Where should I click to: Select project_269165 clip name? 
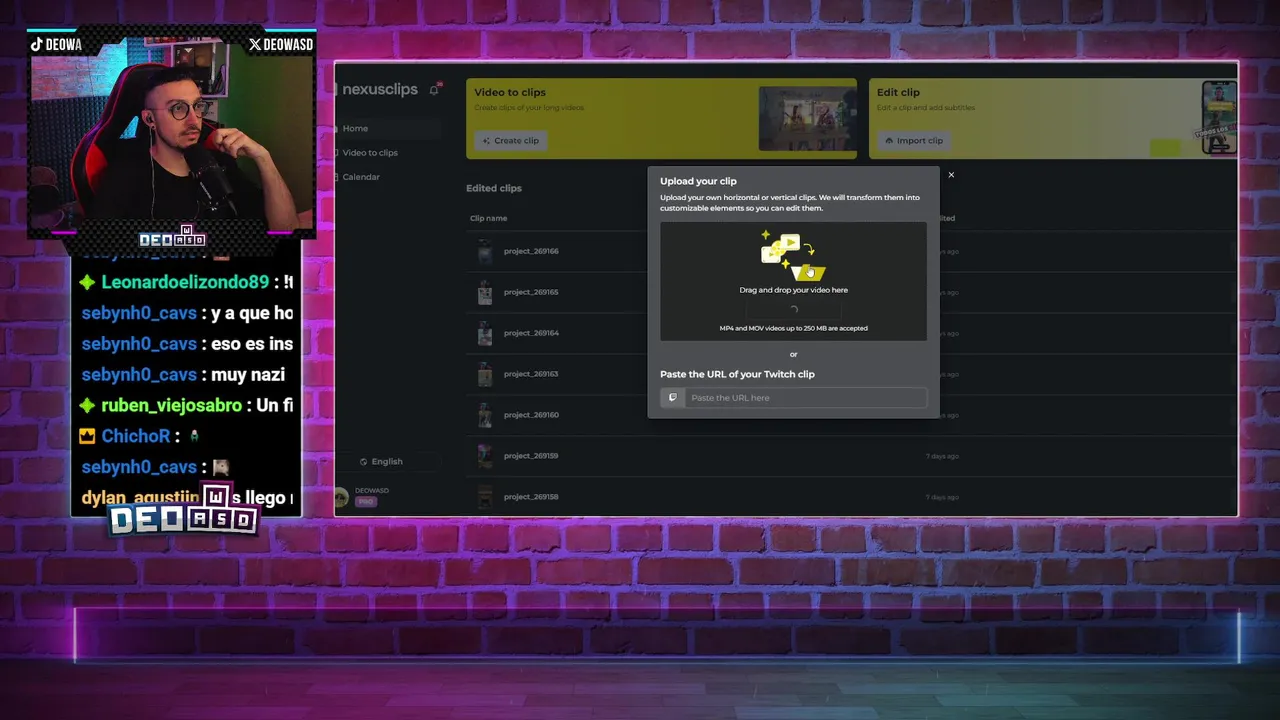point(531,292)
